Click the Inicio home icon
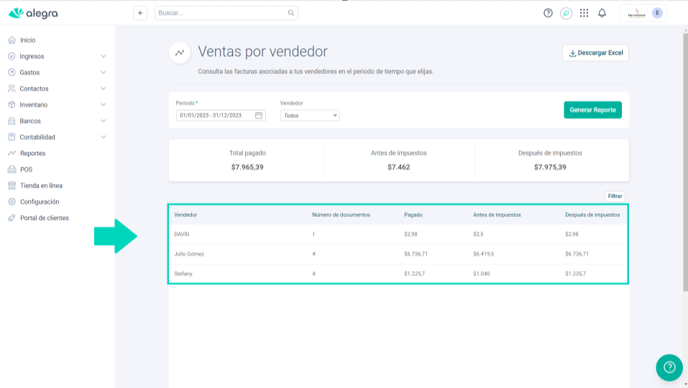This screenshot has width=688, height=388. point(12,40)
